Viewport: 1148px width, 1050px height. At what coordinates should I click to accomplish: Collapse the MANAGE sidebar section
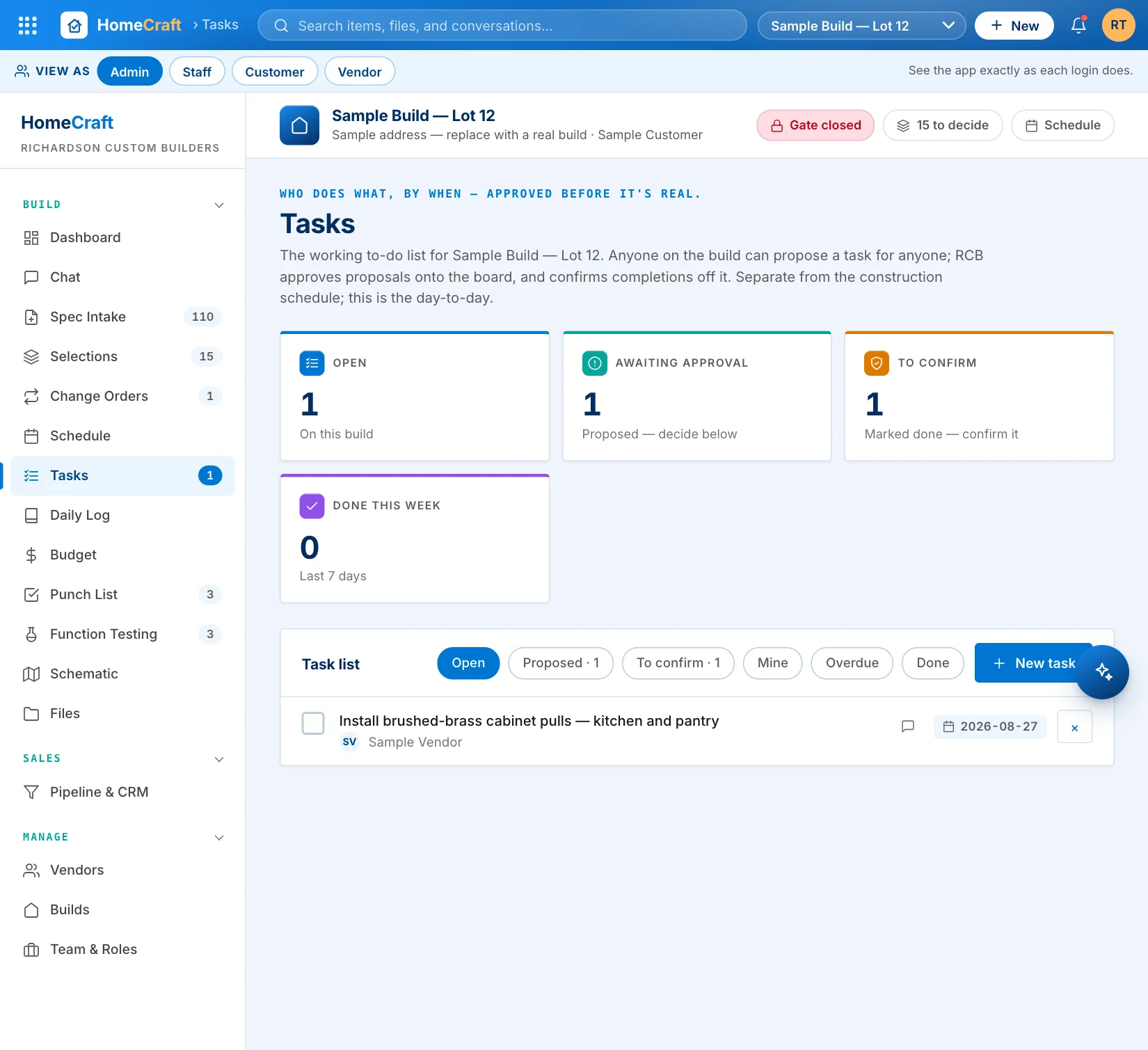(219, 838)
